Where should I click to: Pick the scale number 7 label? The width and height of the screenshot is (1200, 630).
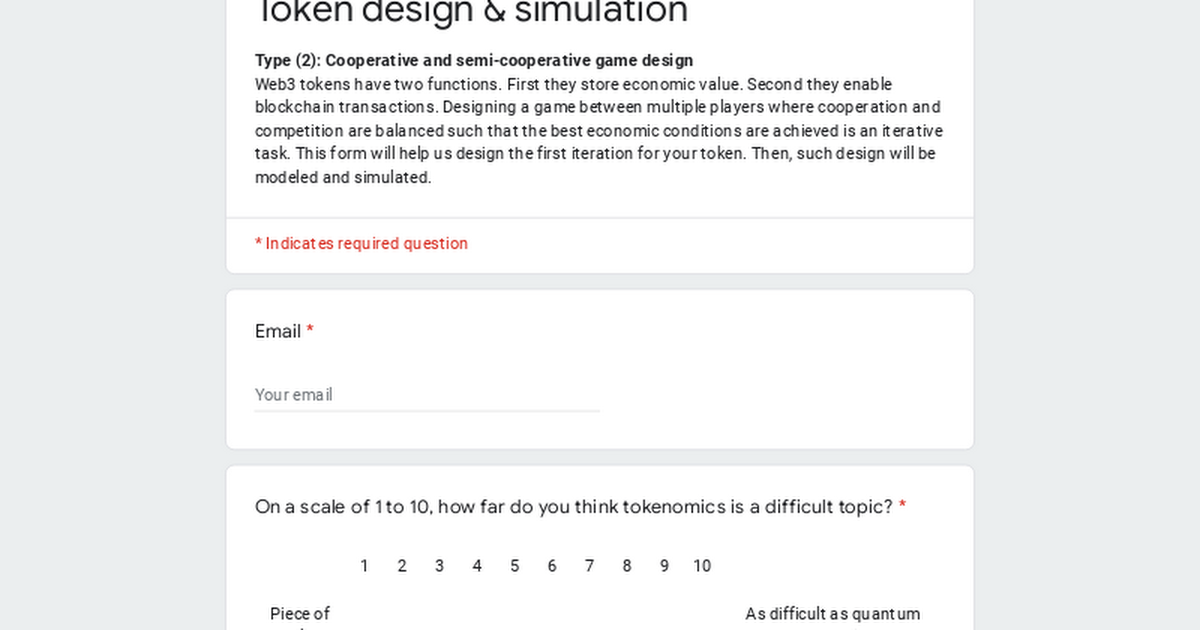589,566
